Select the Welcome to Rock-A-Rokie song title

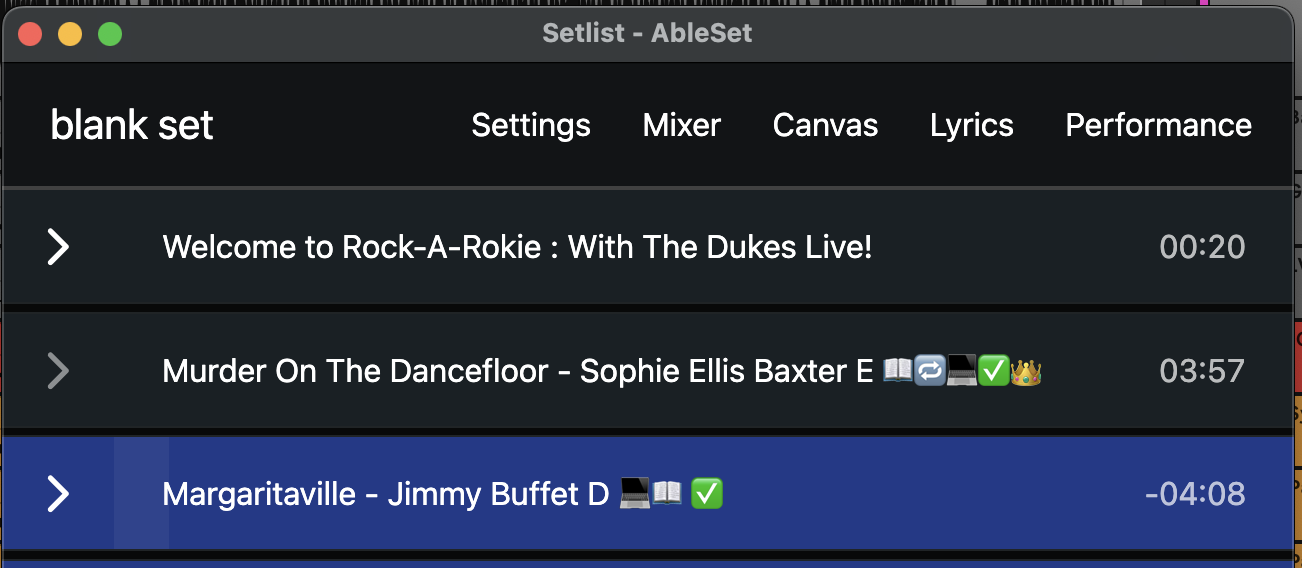click(x=517, y=247)
